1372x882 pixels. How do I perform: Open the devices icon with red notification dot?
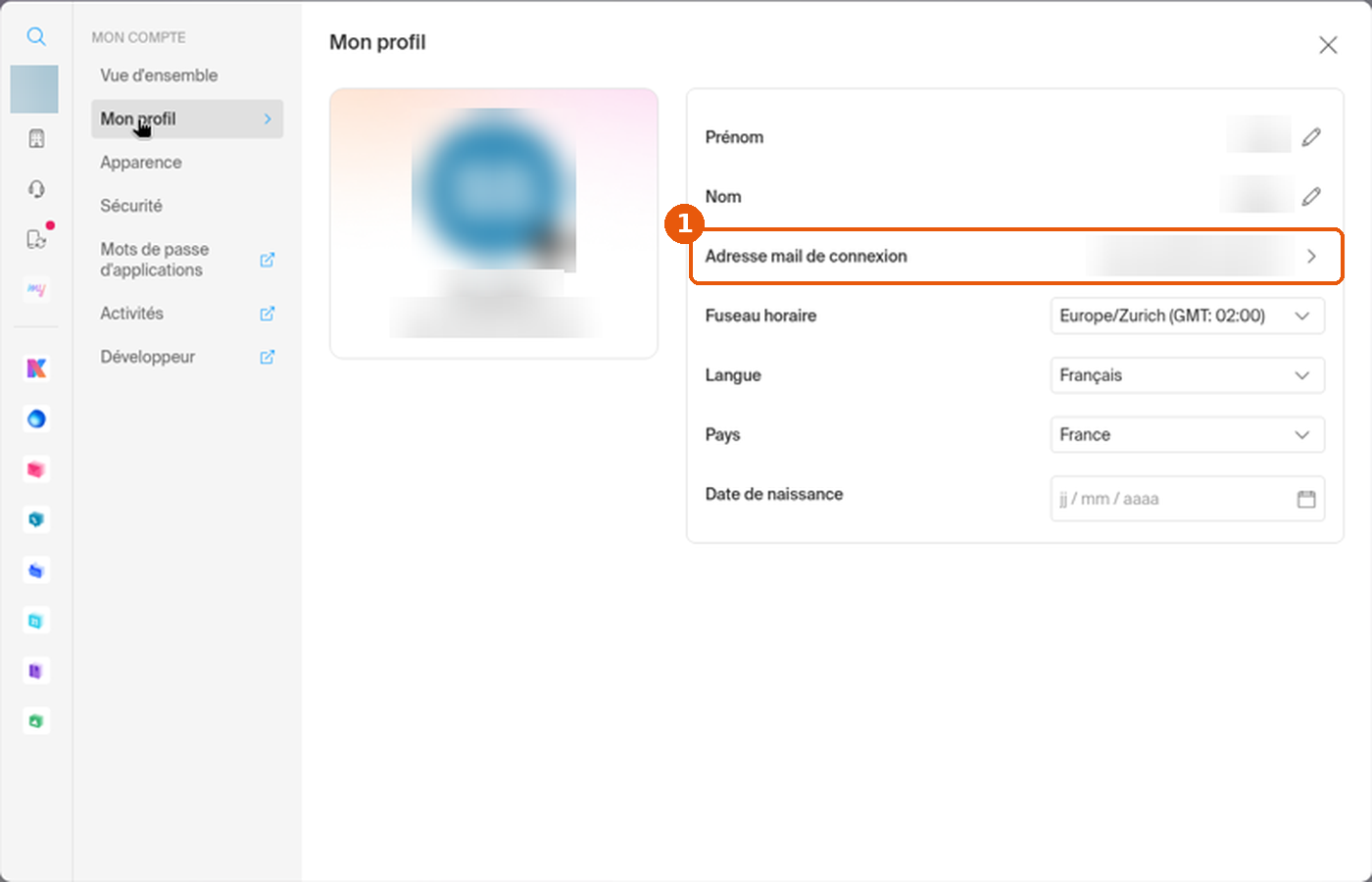(37, 238)
